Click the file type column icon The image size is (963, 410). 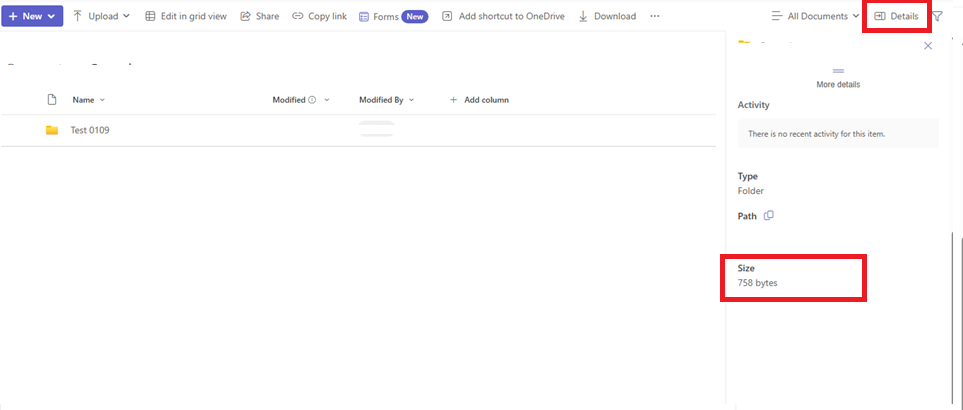(52, 99)
